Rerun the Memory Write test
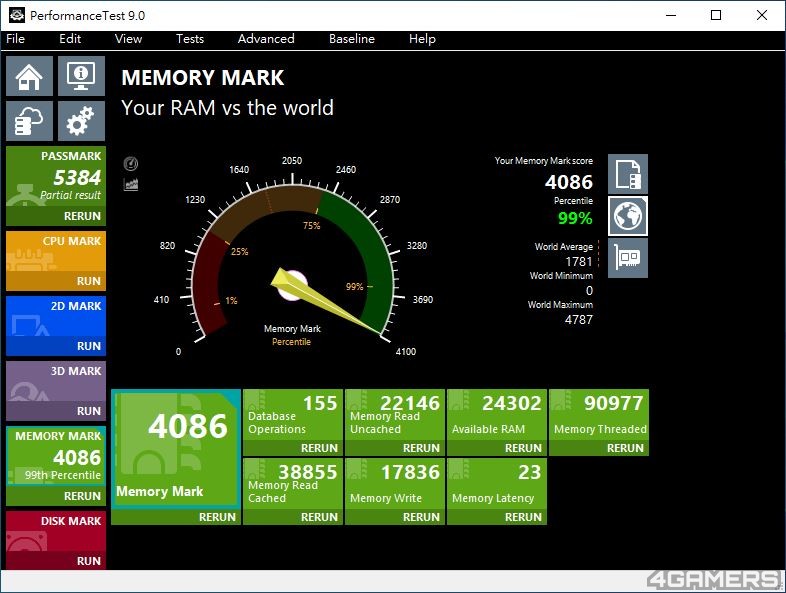Image resolution: width=786 pixels, height=593 pixels. coord(395,517)
